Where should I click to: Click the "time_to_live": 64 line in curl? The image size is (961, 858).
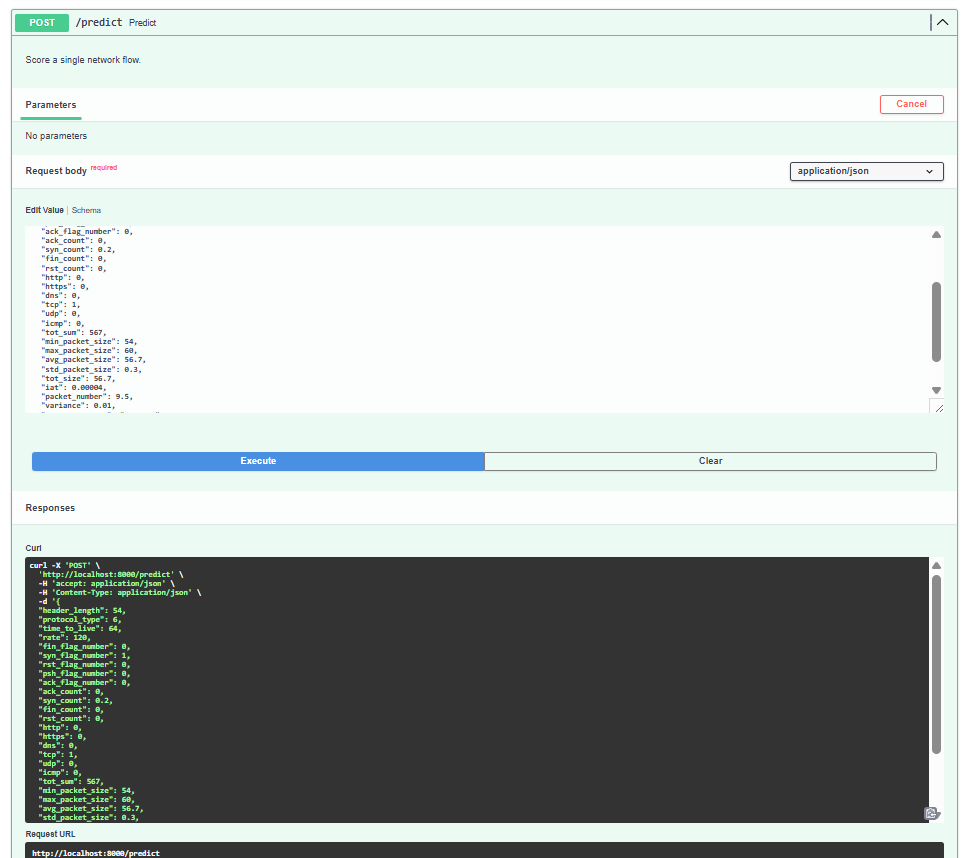pyautogui.click(x=80, y=629)
